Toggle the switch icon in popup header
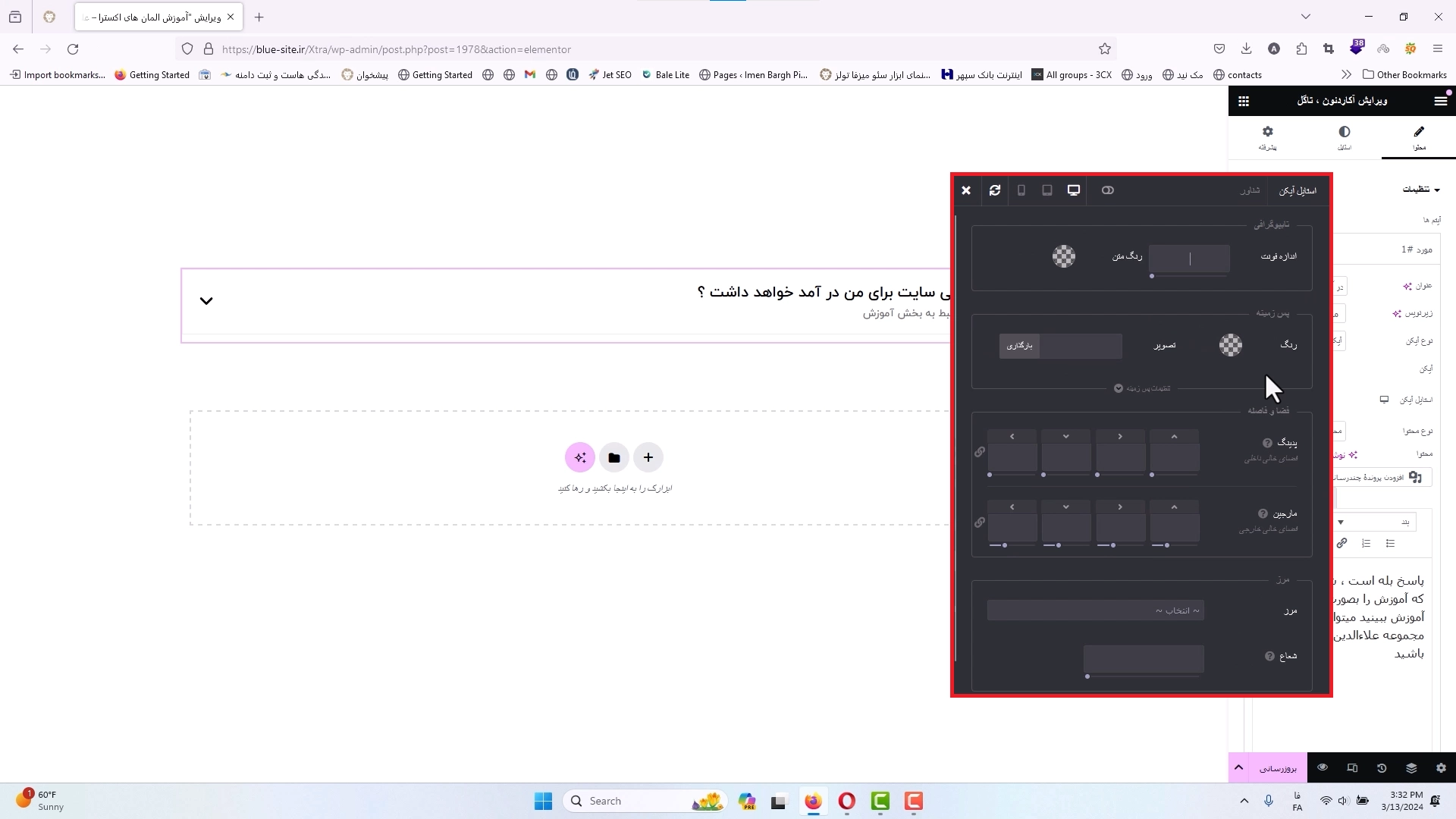 (x=1108, y=190)
